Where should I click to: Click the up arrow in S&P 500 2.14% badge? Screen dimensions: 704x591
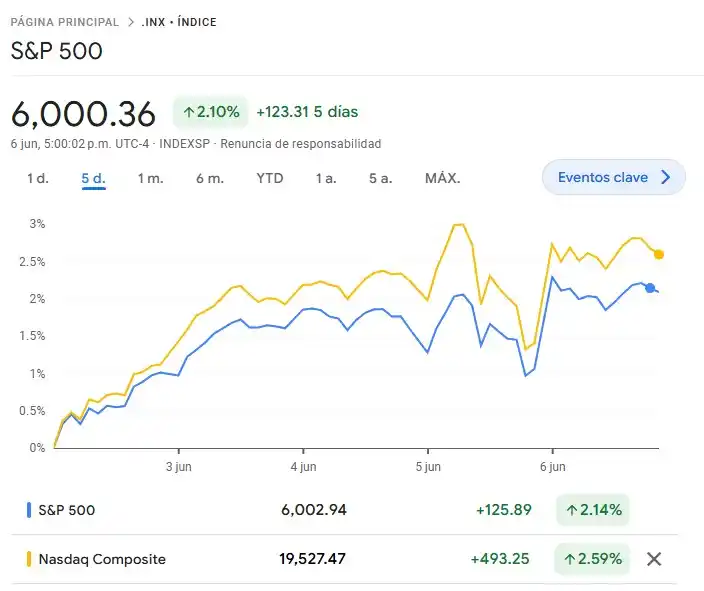571,510
